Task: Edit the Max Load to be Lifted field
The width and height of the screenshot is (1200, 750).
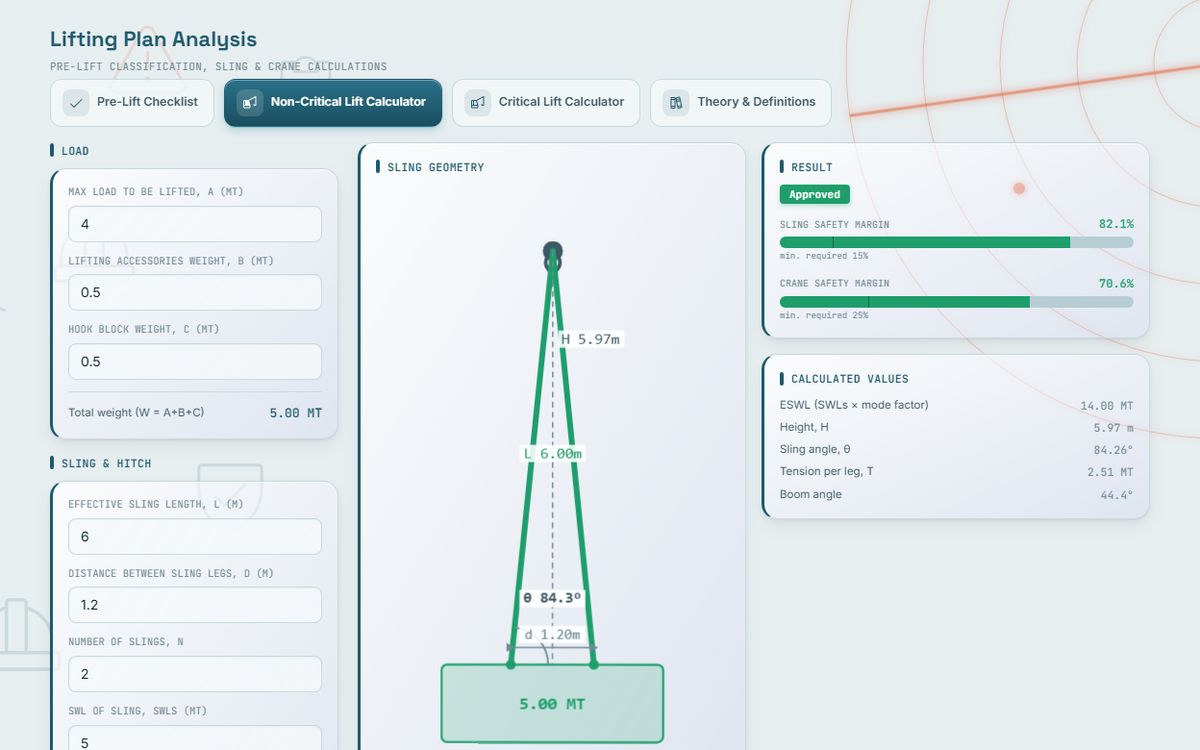Action: (195, 224)
